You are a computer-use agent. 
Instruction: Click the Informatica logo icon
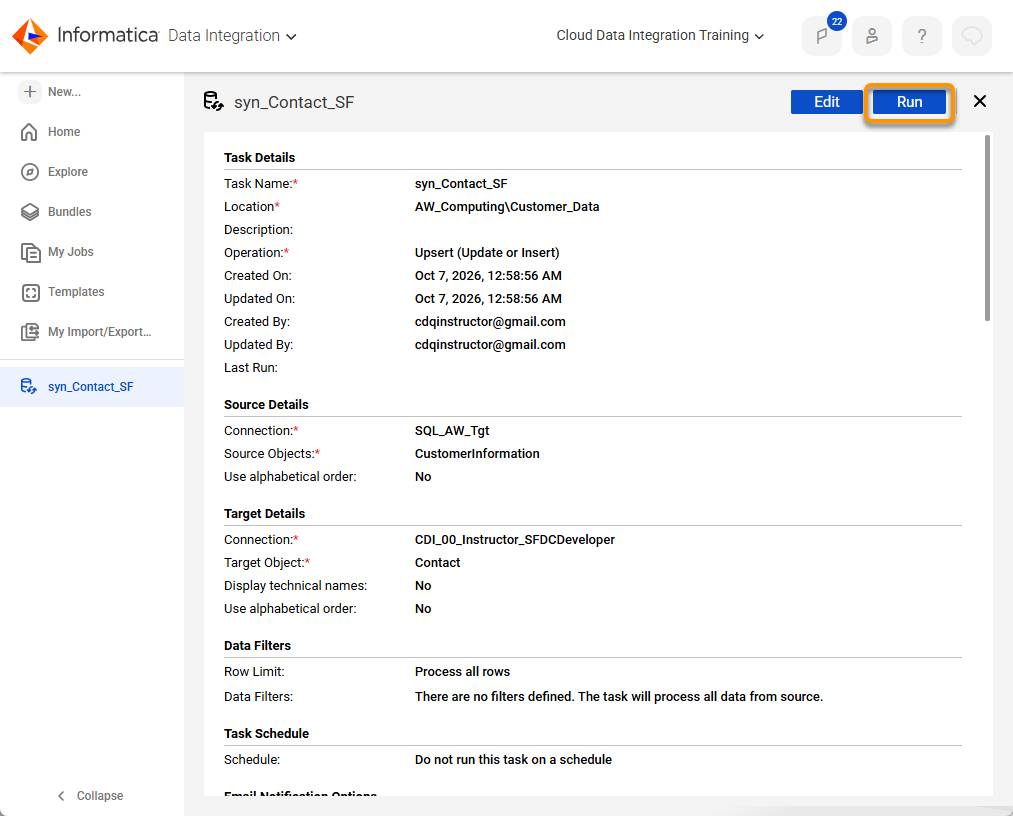30,36
